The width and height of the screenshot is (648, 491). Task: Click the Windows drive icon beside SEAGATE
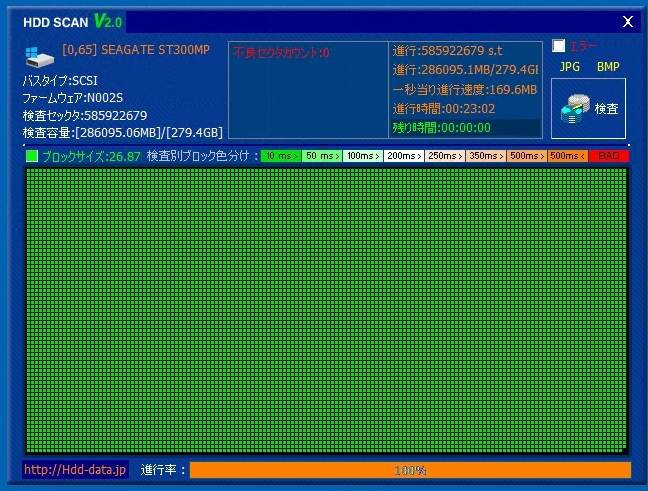coord(39,57)
